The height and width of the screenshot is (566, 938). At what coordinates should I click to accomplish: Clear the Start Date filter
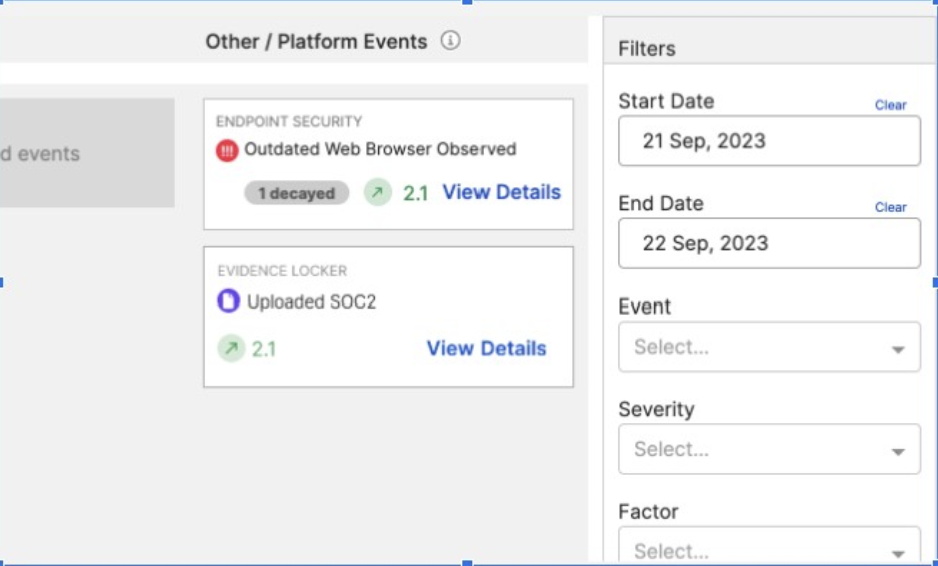tap(890, 105)
